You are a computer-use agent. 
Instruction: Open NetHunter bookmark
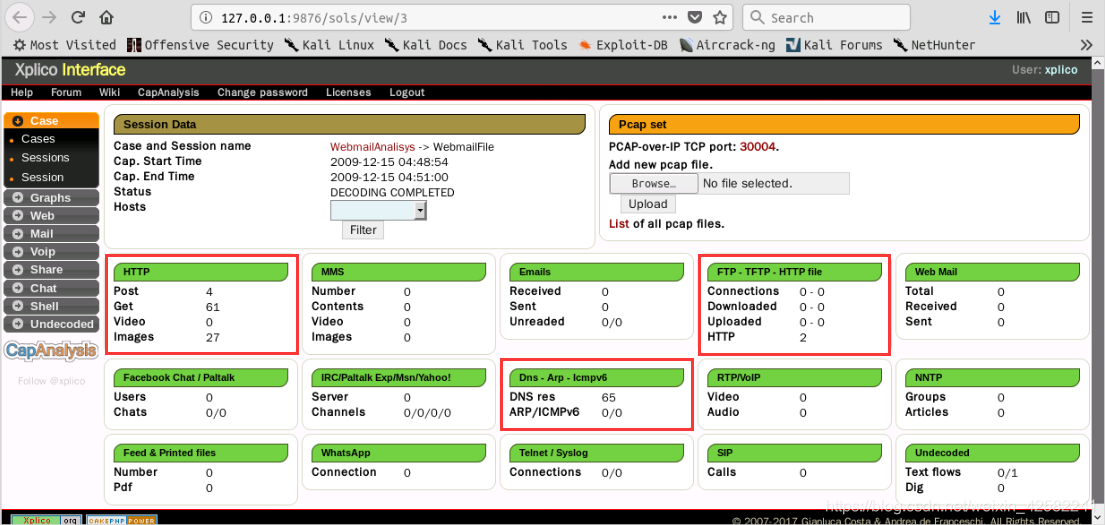pos(934,45)
